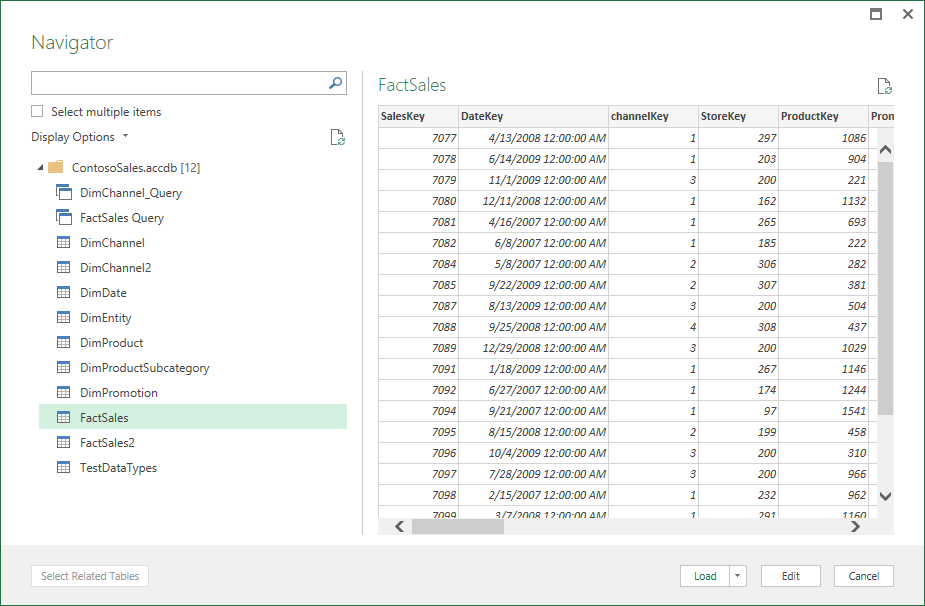Open the Display Options dropdown

(79, 137)
